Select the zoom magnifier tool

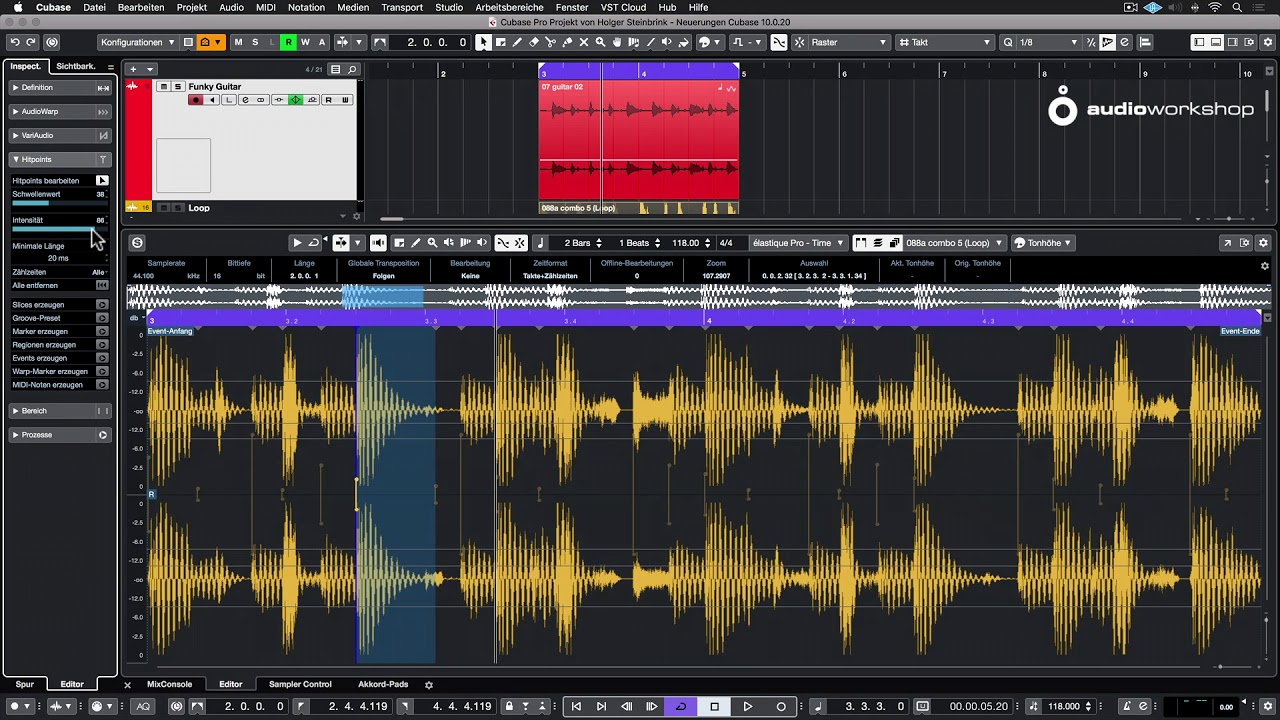pyautogui.click(x=600, y=42)
